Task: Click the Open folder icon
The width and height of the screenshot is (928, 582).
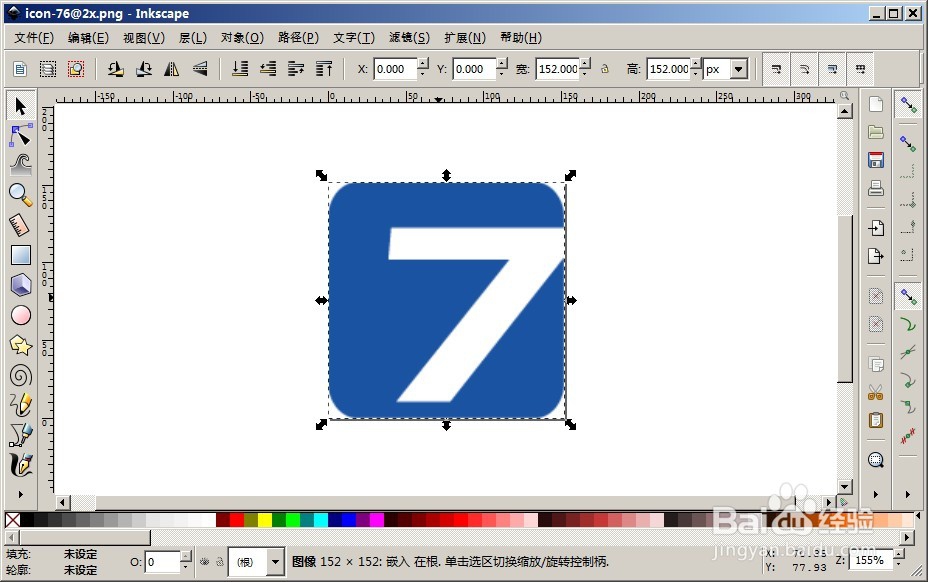Action: point(876,132)
